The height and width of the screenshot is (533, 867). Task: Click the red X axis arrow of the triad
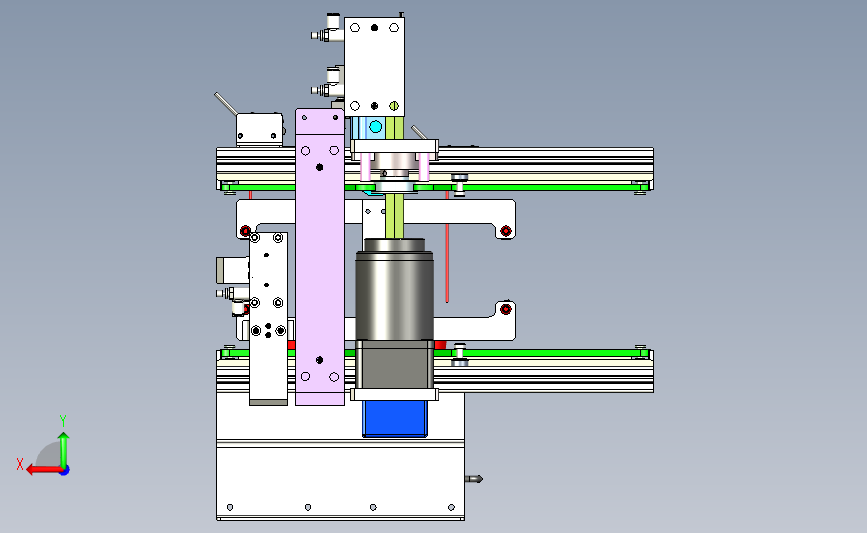pyautogui.click(x=44, y=471)
